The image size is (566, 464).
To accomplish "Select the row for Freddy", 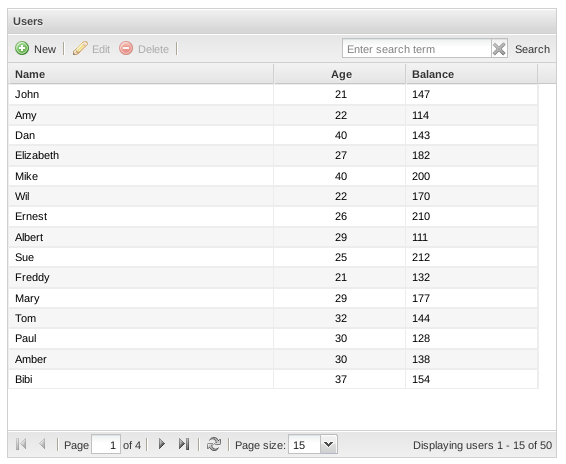I will point(273,277).
